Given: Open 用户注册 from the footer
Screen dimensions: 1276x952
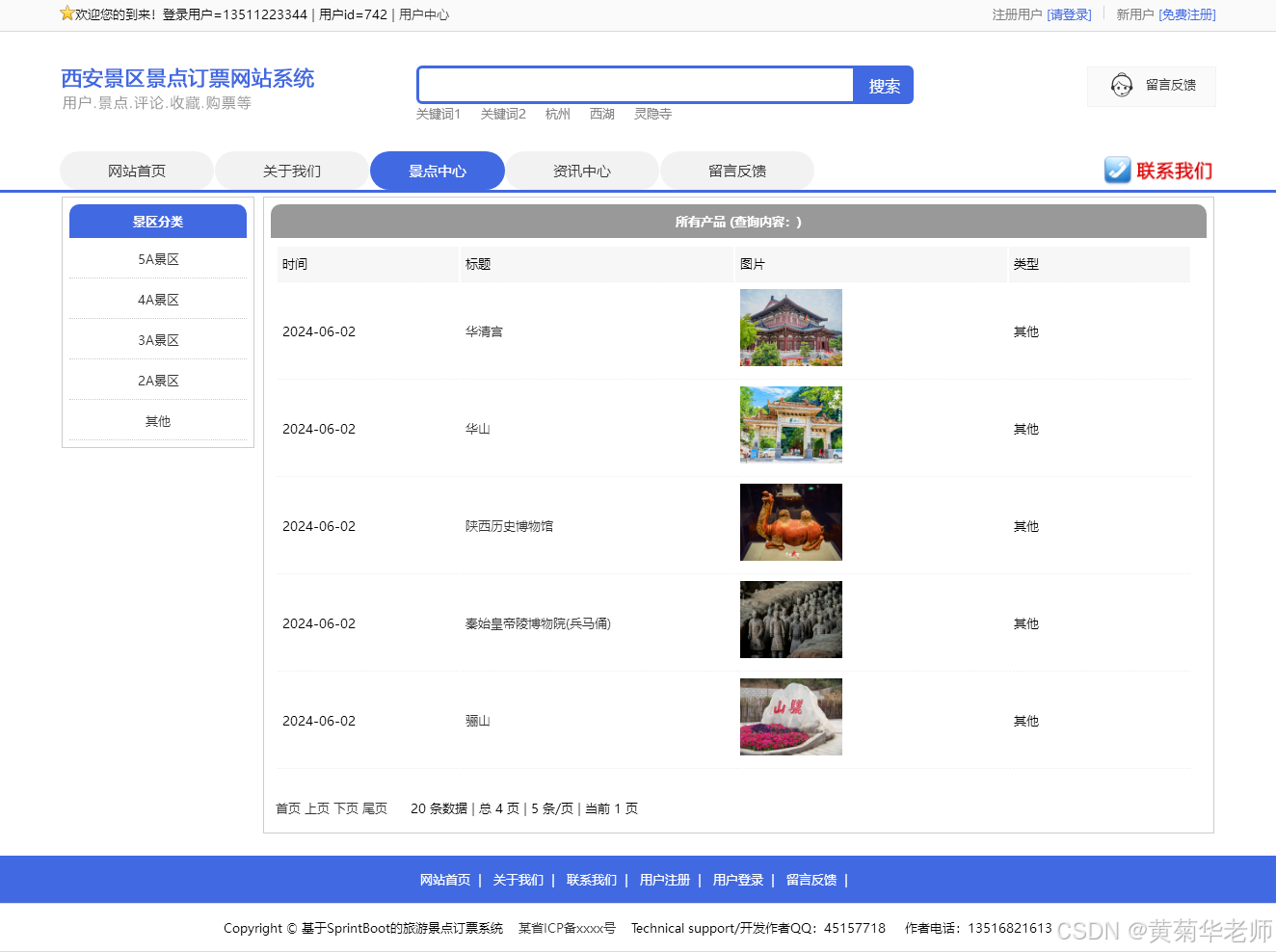Looking at the screenshot, I should pos(664,880).
